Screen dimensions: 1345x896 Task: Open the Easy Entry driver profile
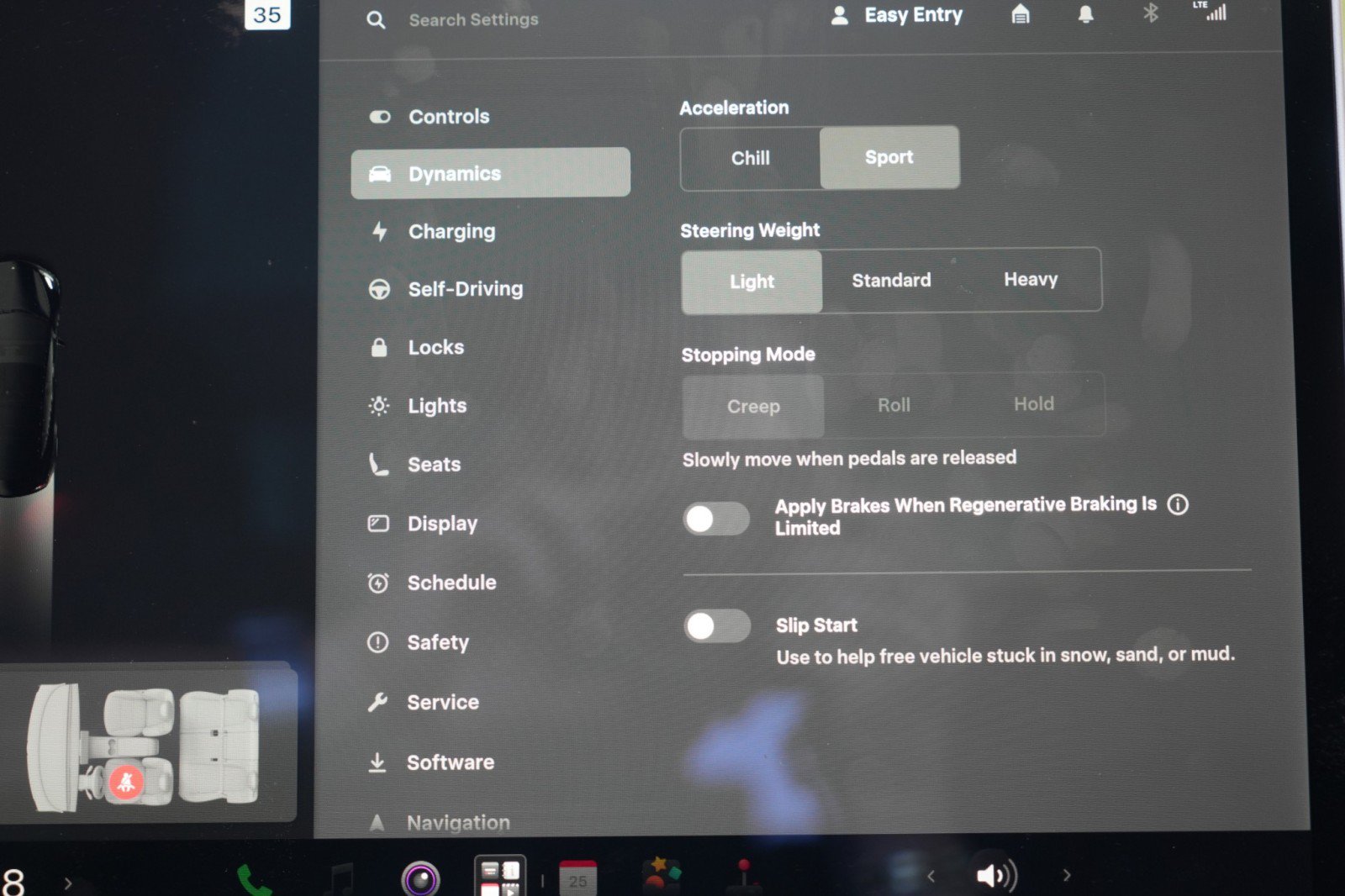896,15
